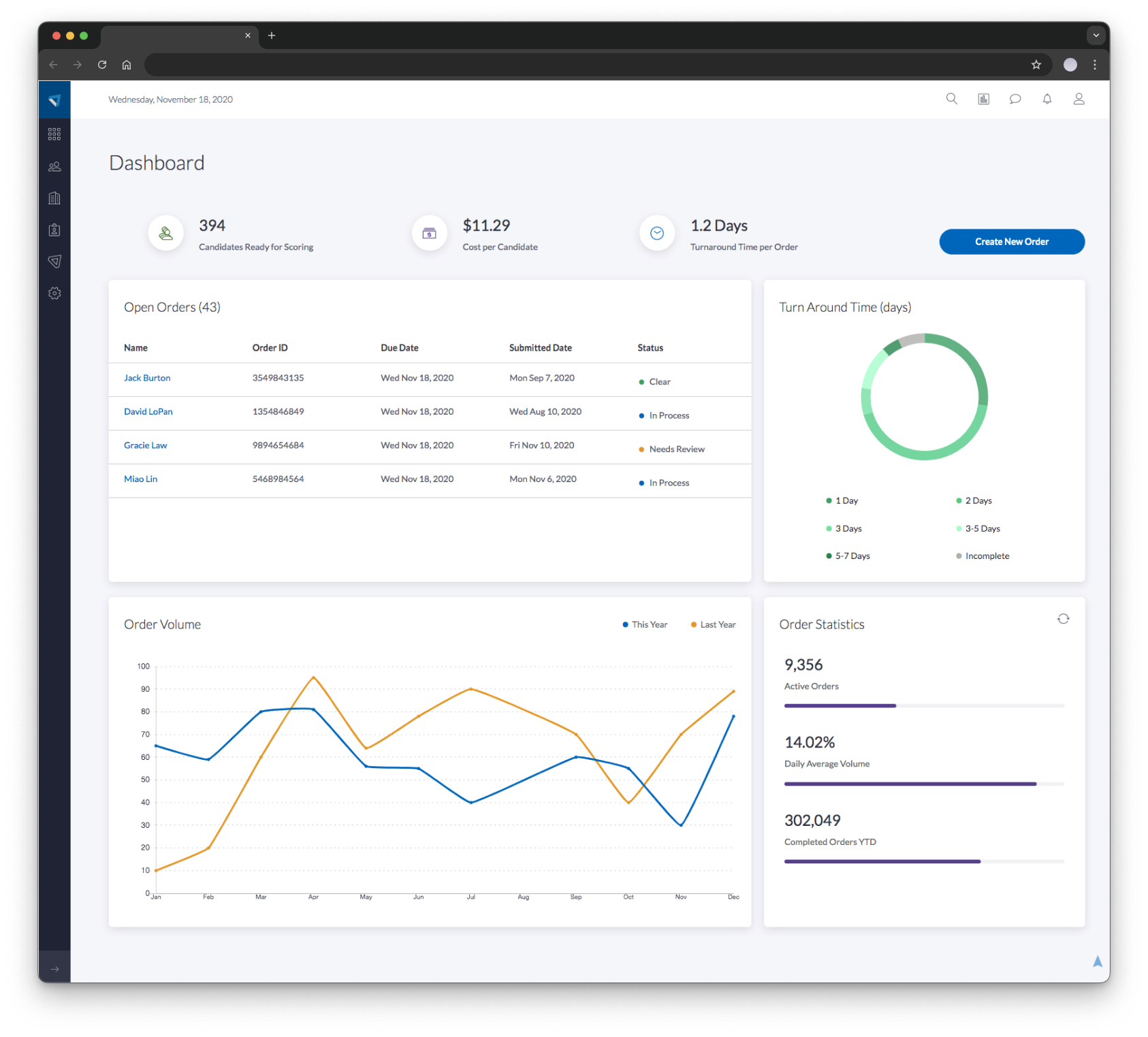Open the ID badge sidebar icon
The image size is (1148, 1037).
tap(54, 230)
